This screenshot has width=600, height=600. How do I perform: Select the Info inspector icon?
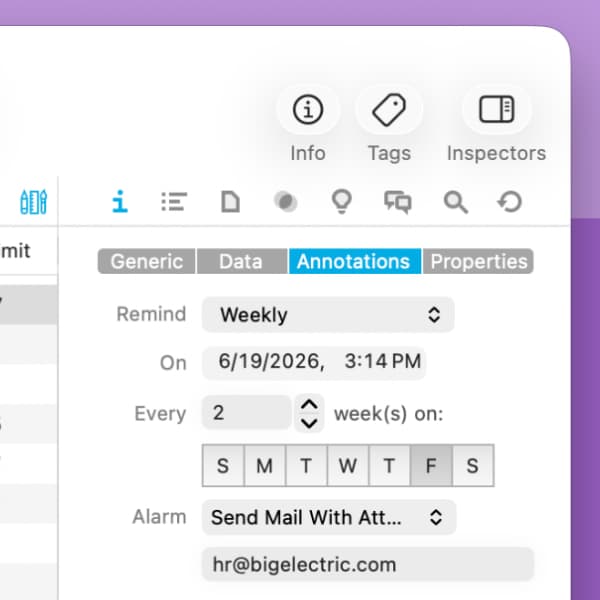point(120,201)
